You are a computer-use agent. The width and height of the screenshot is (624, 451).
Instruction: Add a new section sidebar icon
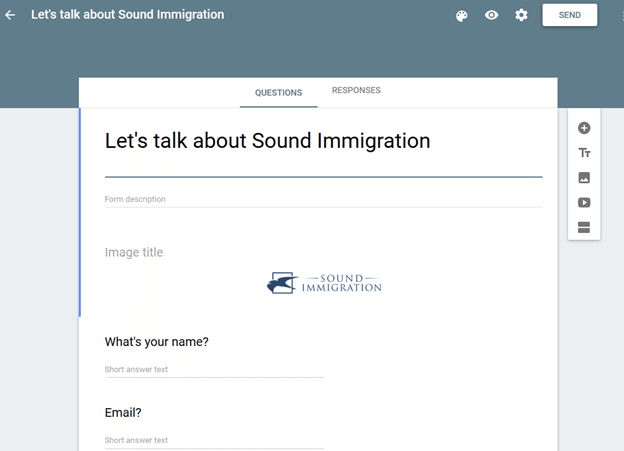(584, 227)
